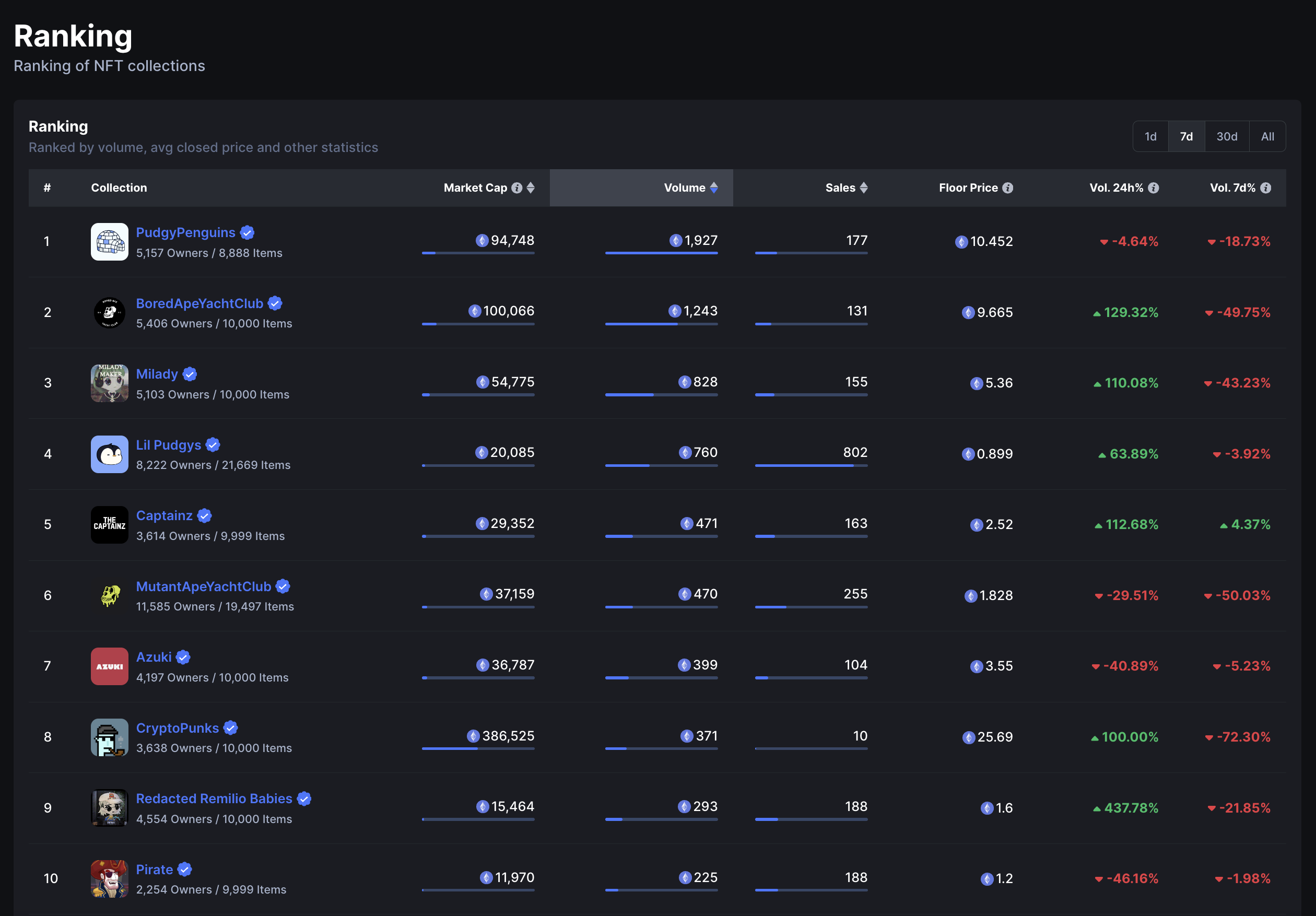Screen dimensions: 1316x916
Task: Open the PudgyPenguins collection link
Action: [x=186, y=233]
